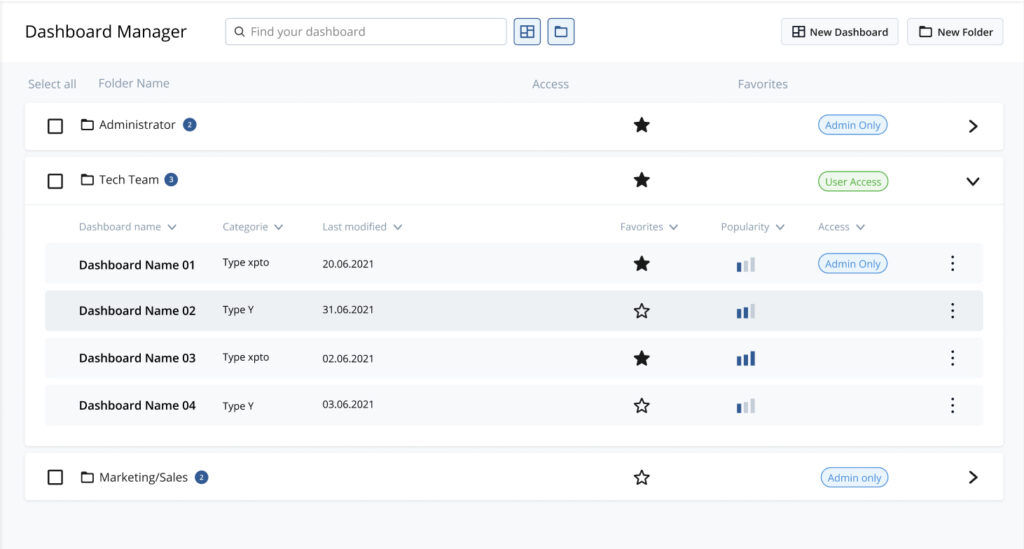Viewport: 1024px width, 549px height.
Task: Unfavorite Dashboard Name 03 star
Action: [641, 358]
